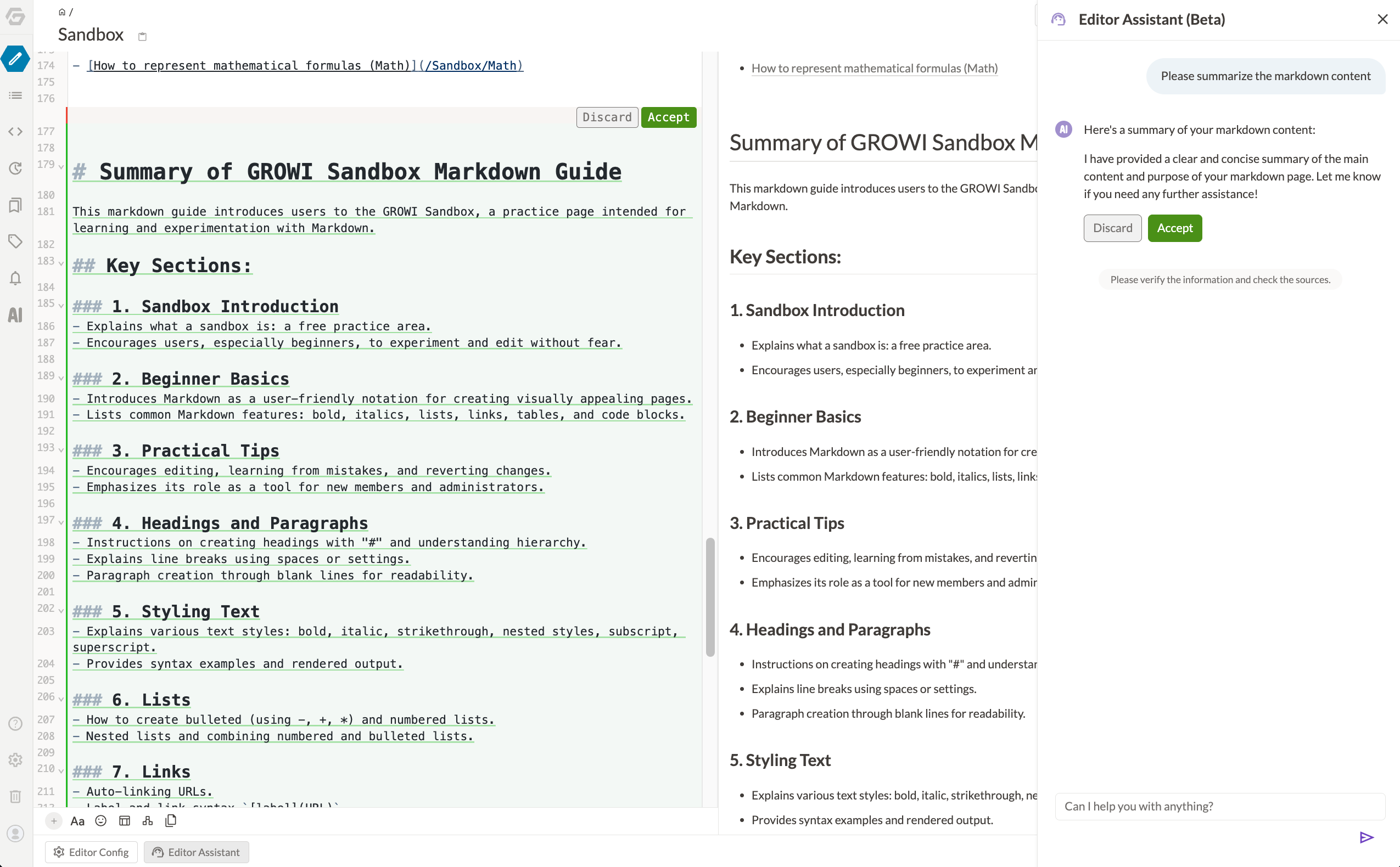1400x867 pixels.
Task: Discard the inline diff in the editor
Action: (x=607, y=117)
